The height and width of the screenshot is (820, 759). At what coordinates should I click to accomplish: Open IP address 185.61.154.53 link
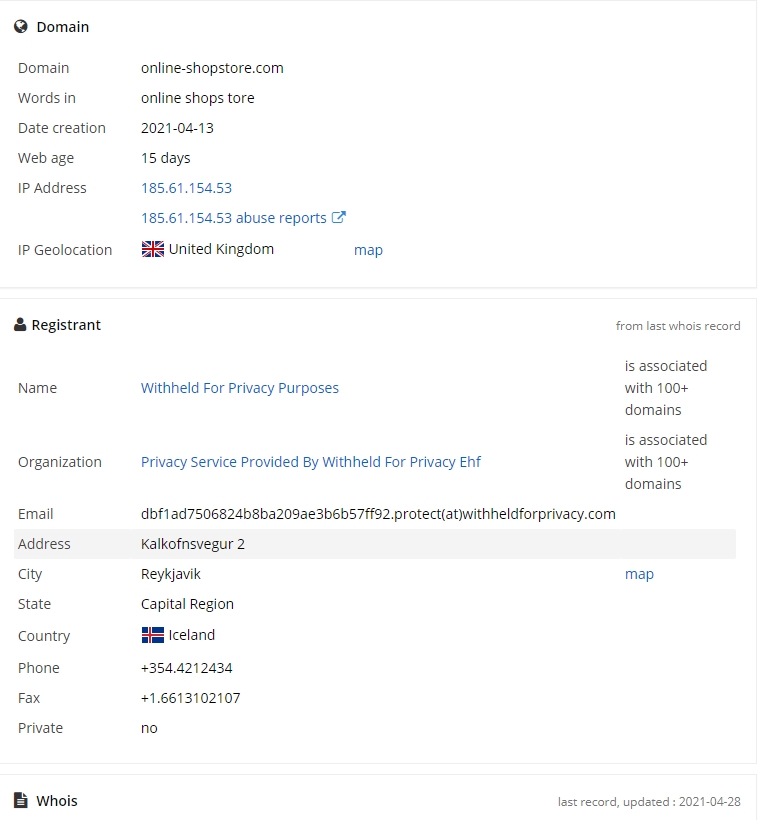(x=186, y=188)
